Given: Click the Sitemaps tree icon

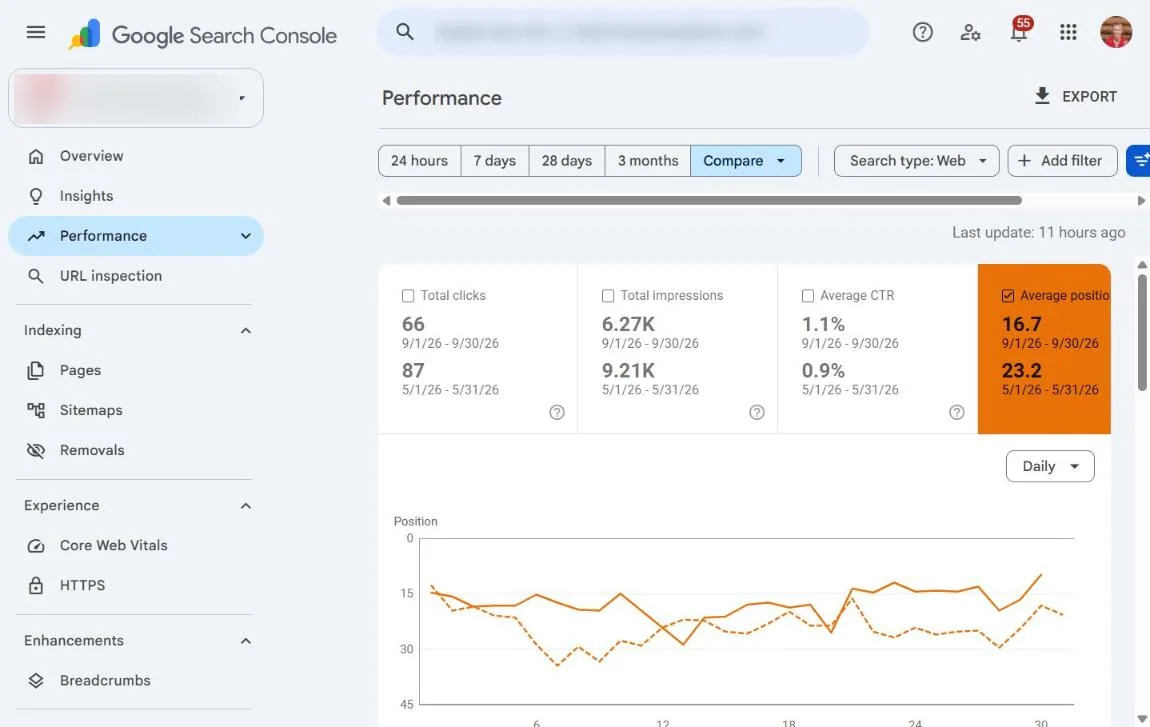Looking at the screenshot, I should coord(36,410).
